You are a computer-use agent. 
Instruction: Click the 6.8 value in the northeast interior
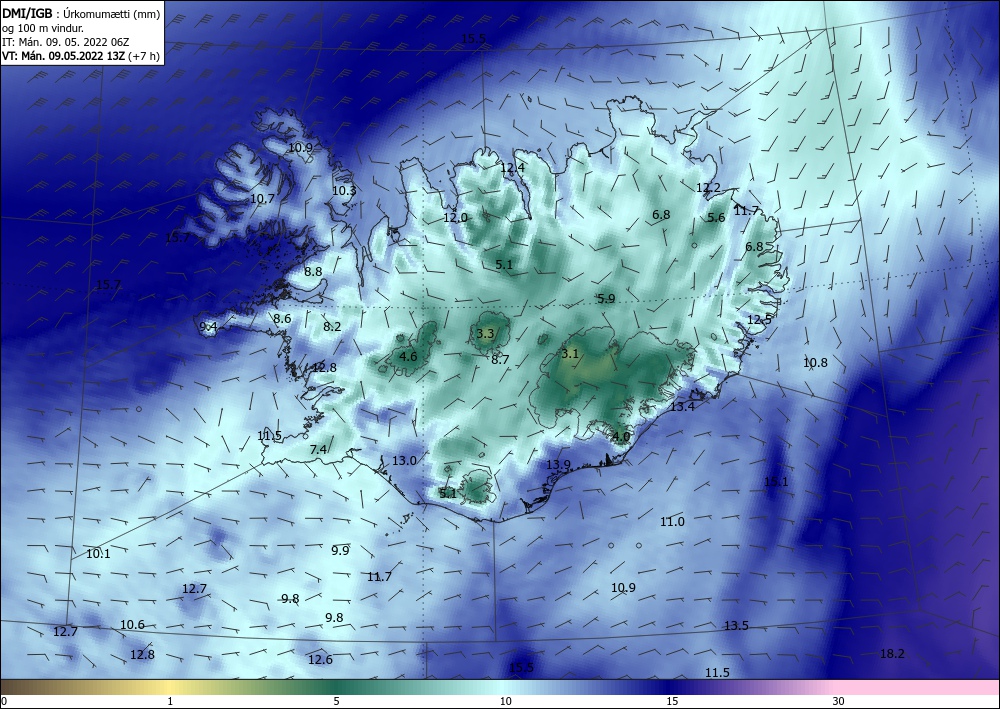pos(661,215)
